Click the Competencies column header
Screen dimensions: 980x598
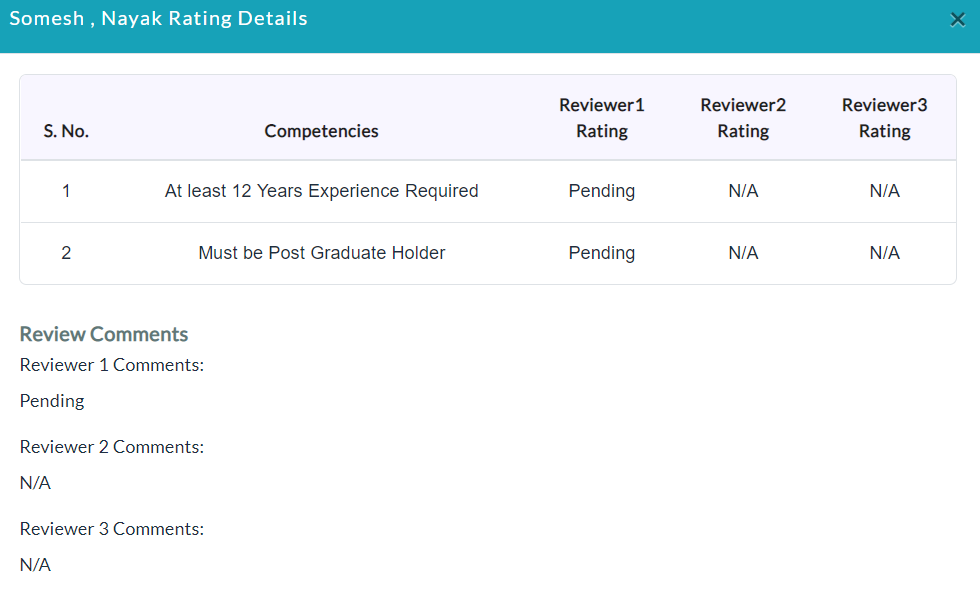[x=321, y=131]
